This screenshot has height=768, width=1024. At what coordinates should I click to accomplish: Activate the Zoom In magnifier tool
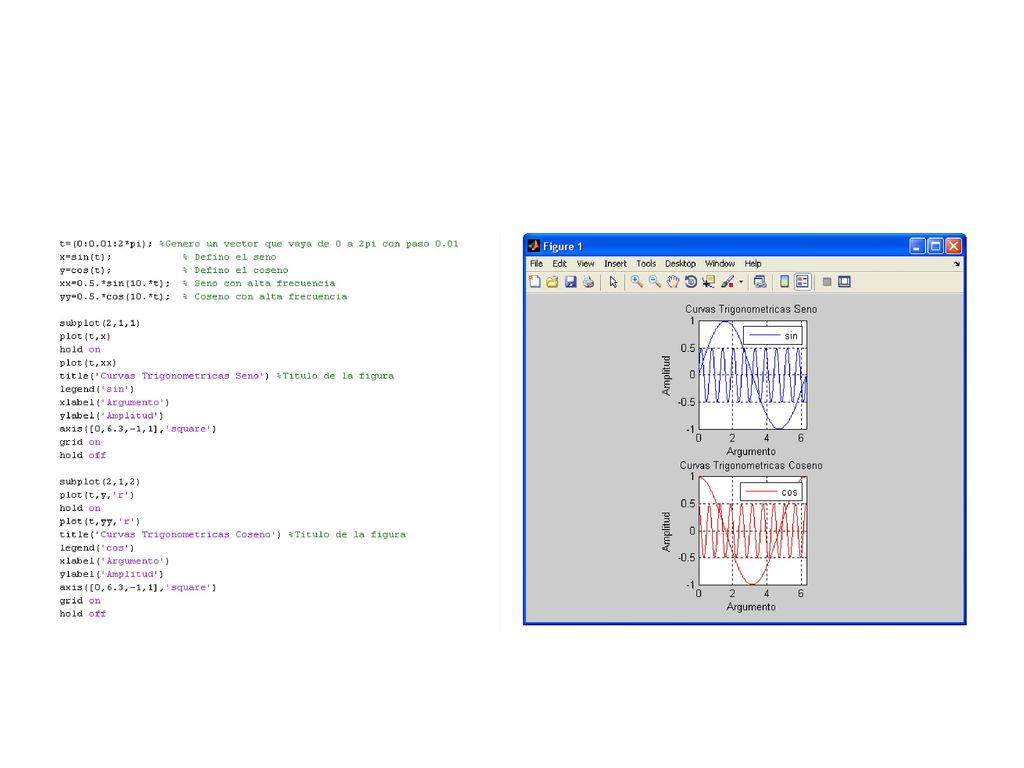pyautogui.click(x=636, y=281)
